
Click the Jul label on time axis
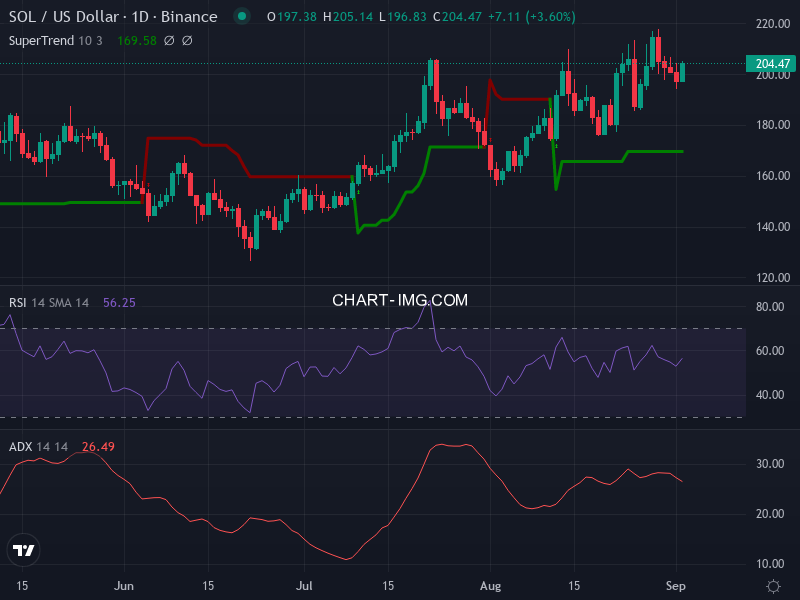click(x=304, y=584)
